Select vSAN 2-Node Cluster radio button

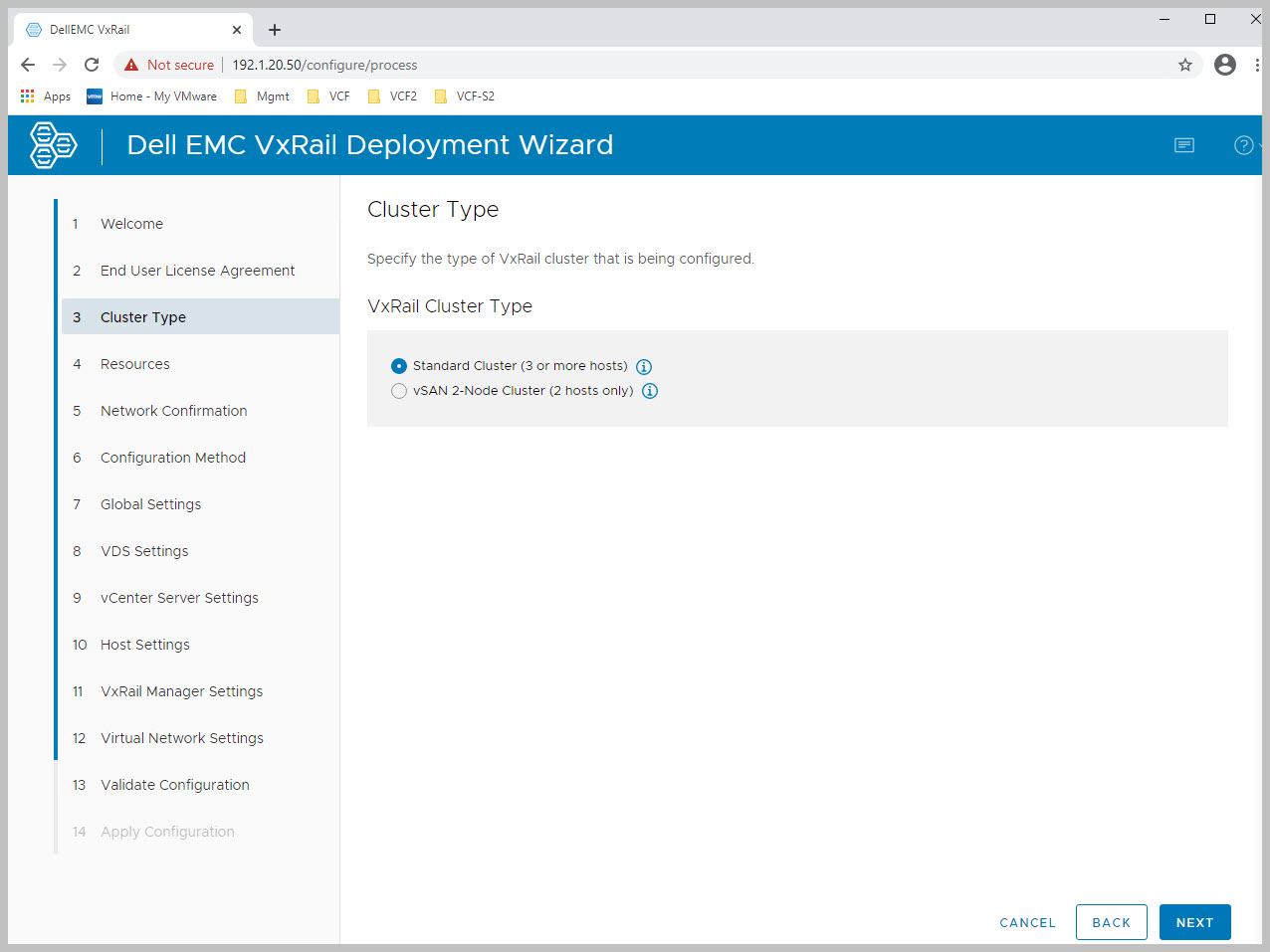click(399, 391)
